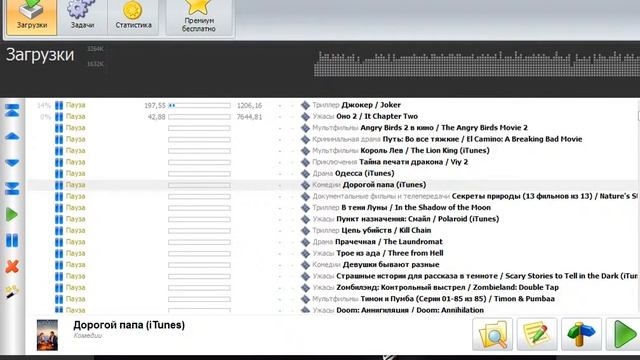
Task: Click the broom cleanup icon in sidebar
Action: point(12,292)
